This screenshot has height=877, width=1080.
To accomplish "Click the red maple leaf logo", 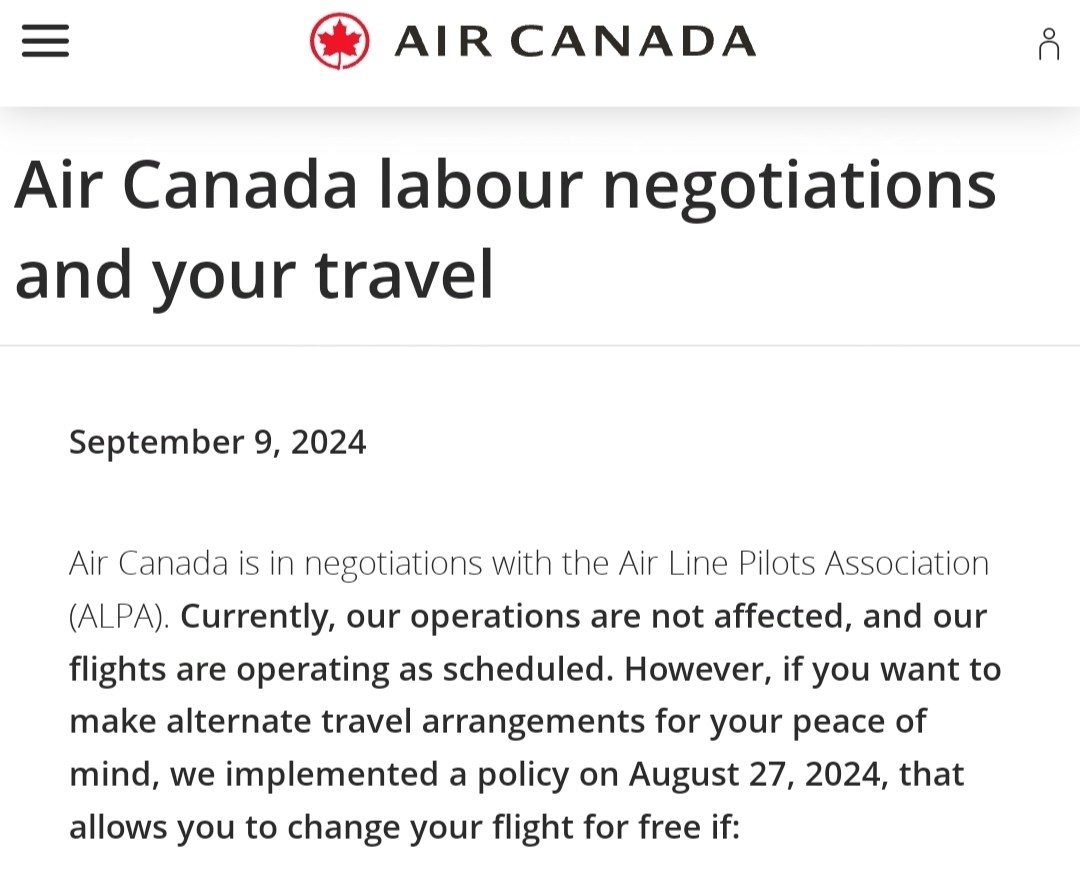I will [339, 42].
